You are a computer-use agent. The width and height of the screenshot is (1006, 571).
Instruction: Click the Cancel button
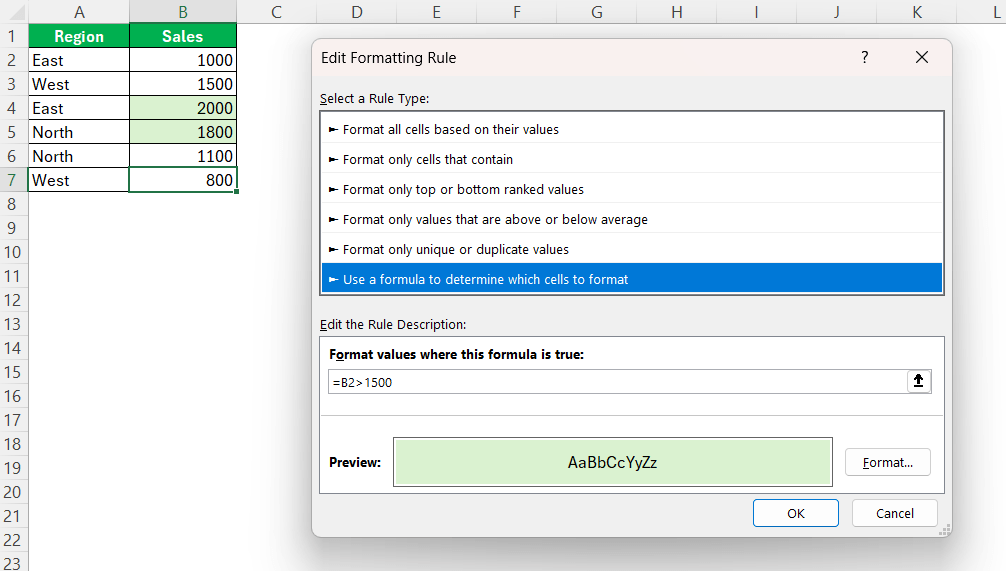pyautogui.click(x=894, y=513)
